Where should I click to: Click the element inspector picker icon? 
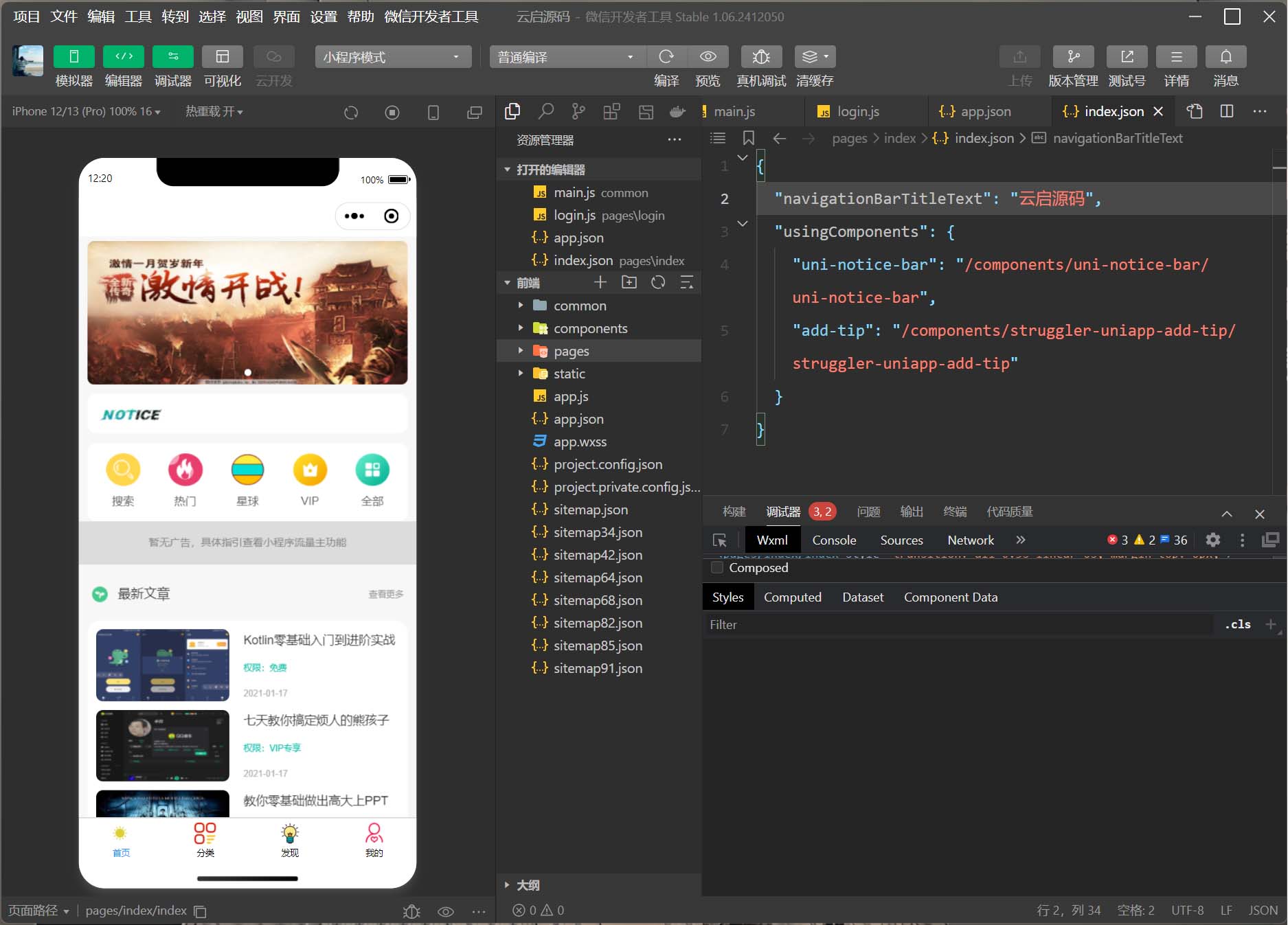[719, 540]
